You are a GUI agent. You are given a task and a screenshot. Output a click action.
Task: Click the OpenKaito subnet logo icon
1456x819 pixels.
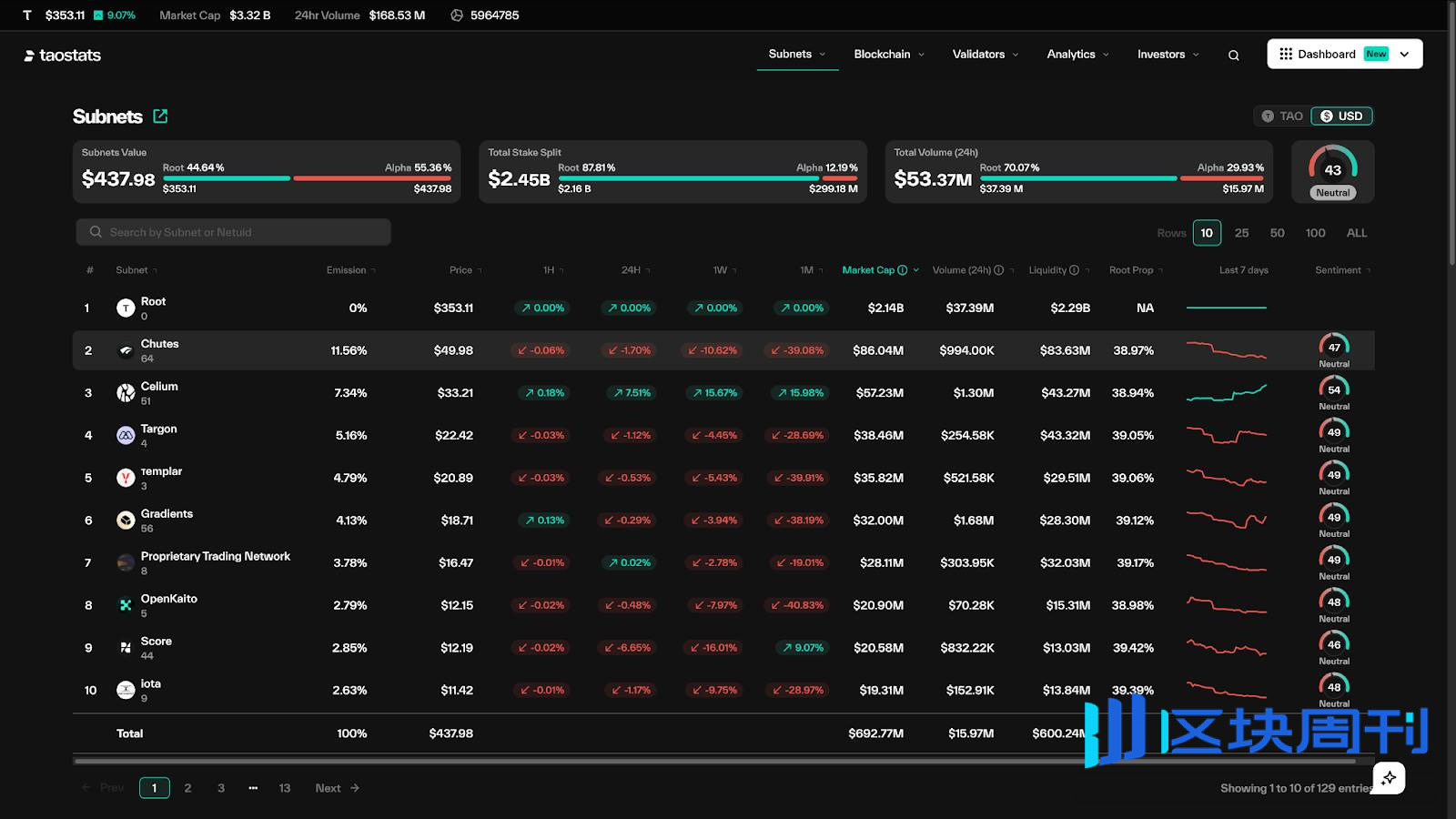tap(126, 605)
